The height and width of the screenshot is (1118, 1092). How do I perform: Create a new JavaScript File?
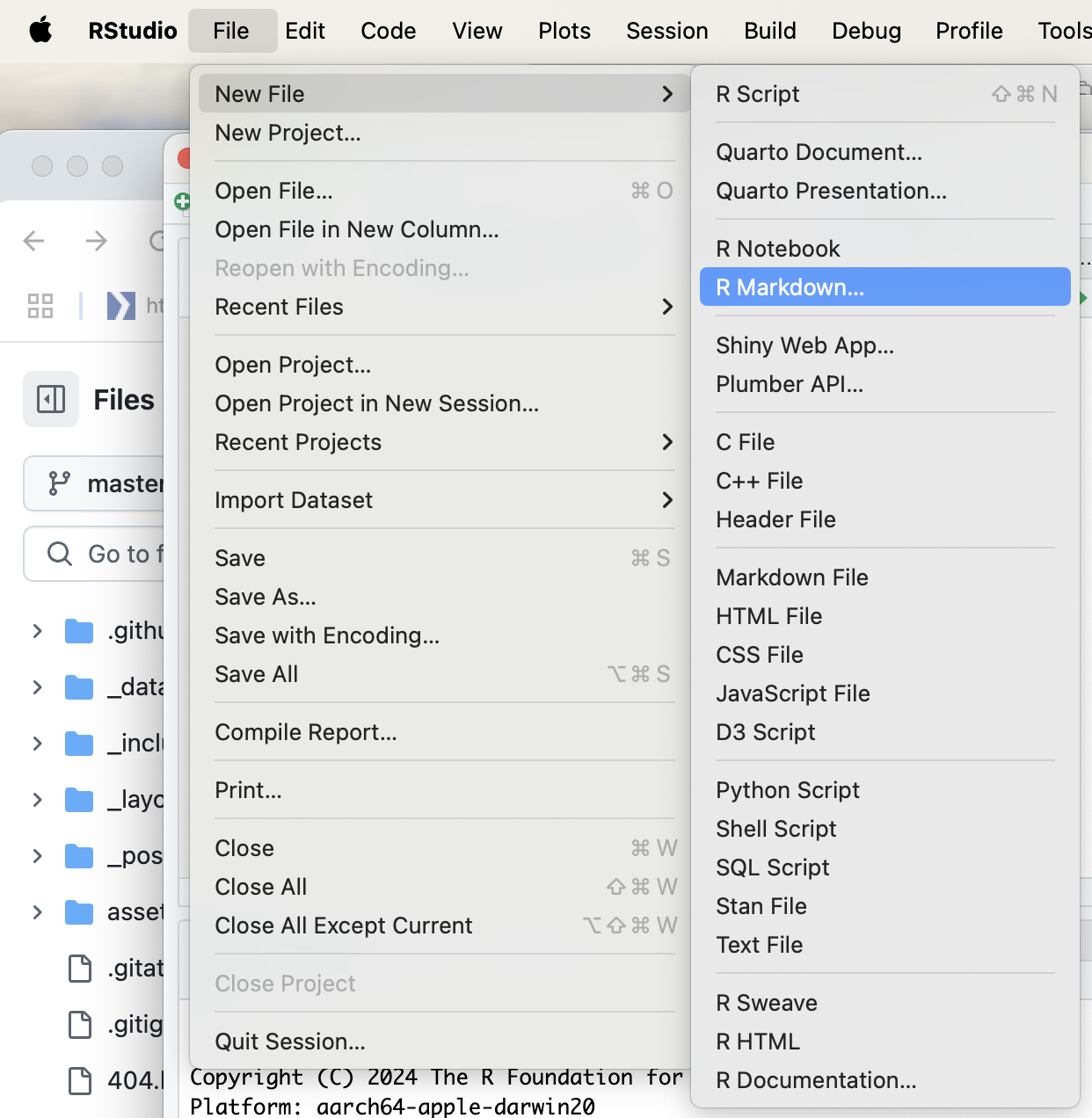[x=885, y=693]
